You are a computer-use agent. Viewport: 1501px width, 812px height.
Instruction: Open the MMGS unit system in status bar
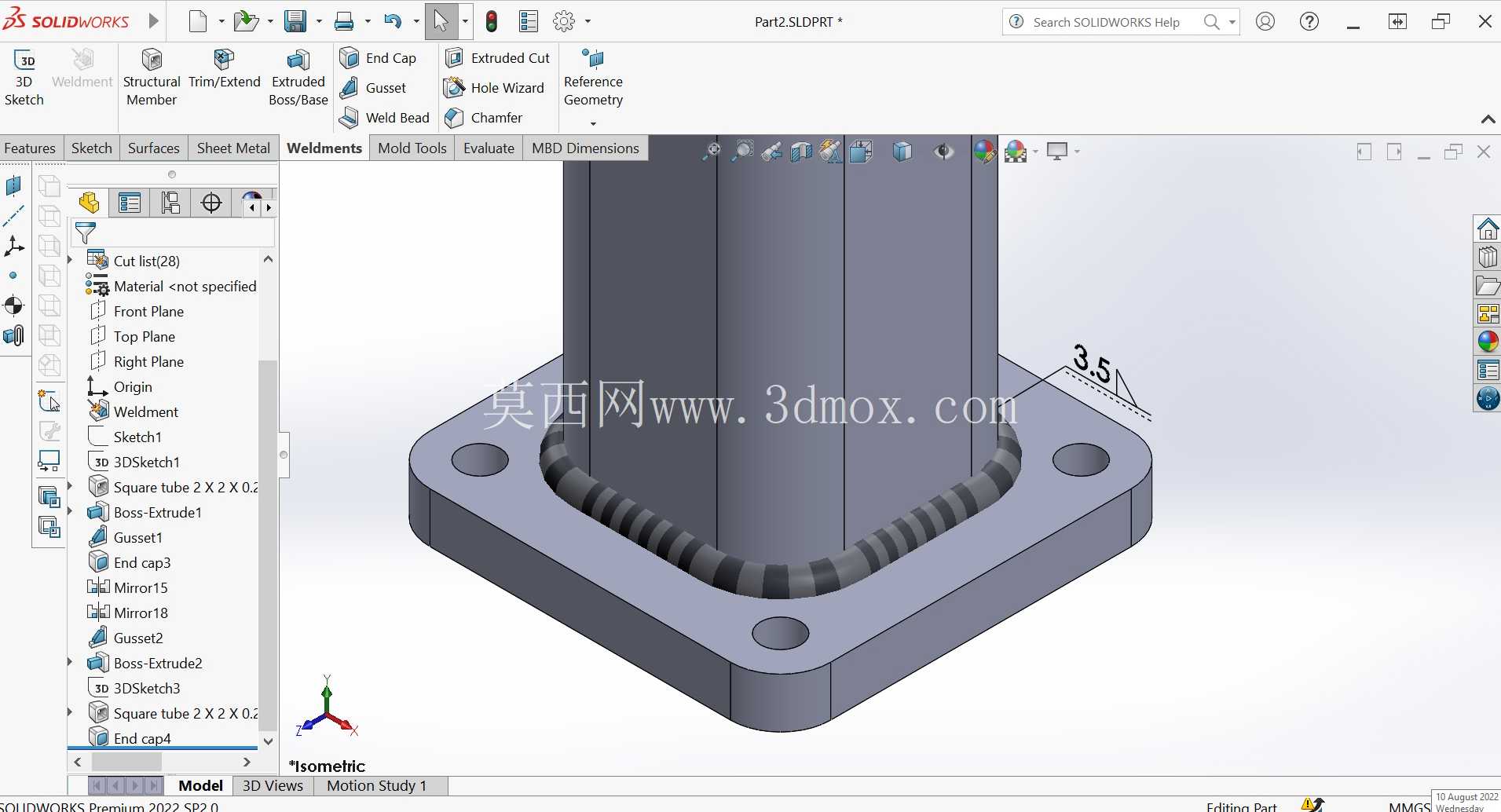pos(1409,806)
